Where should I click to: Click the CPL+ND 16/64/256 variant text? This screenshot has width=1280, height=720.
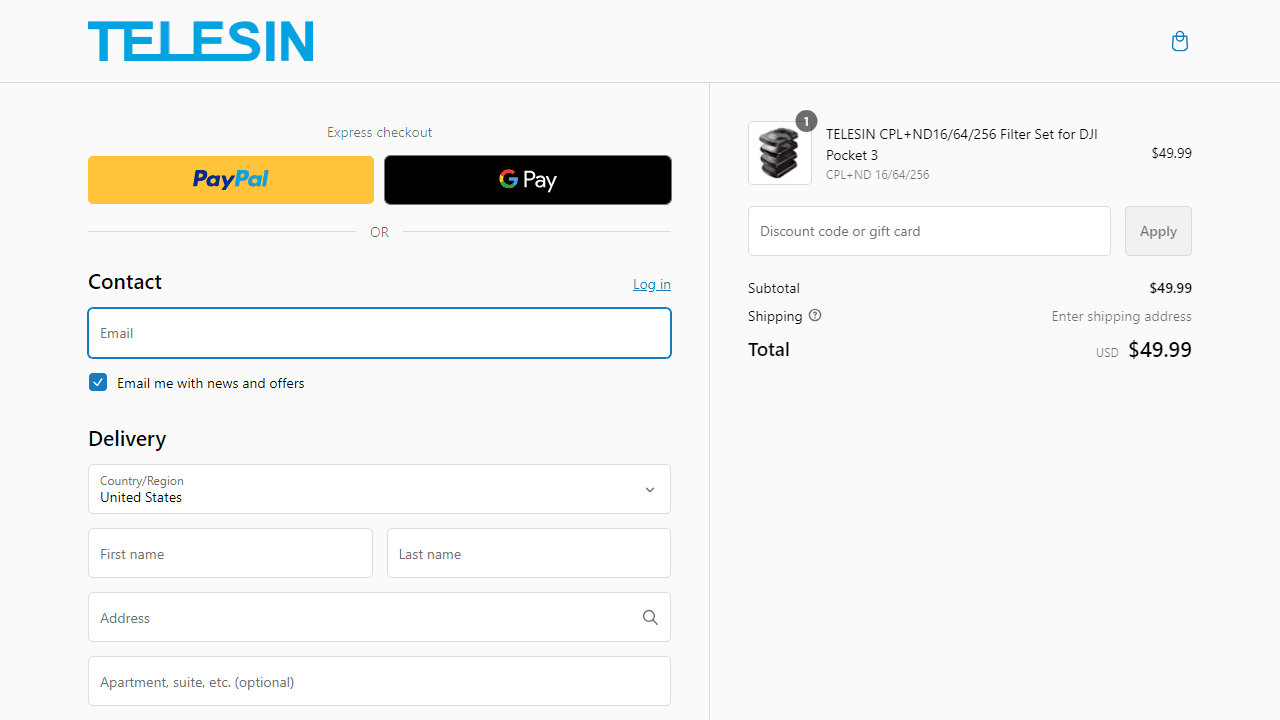coord(877,175)
